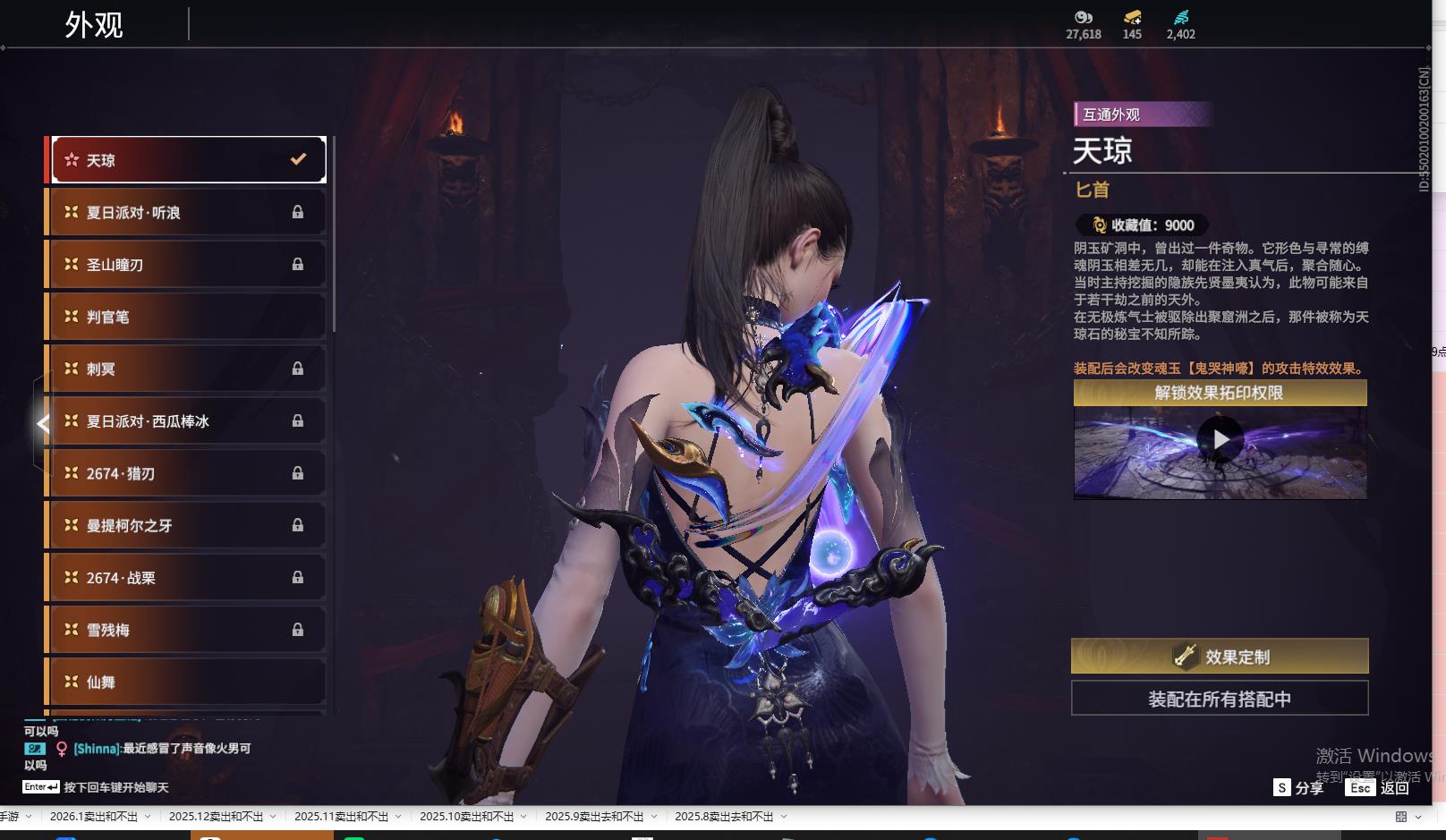
Task: Click the checkmark on the 天琼 skin
Action: pos(298,159)
